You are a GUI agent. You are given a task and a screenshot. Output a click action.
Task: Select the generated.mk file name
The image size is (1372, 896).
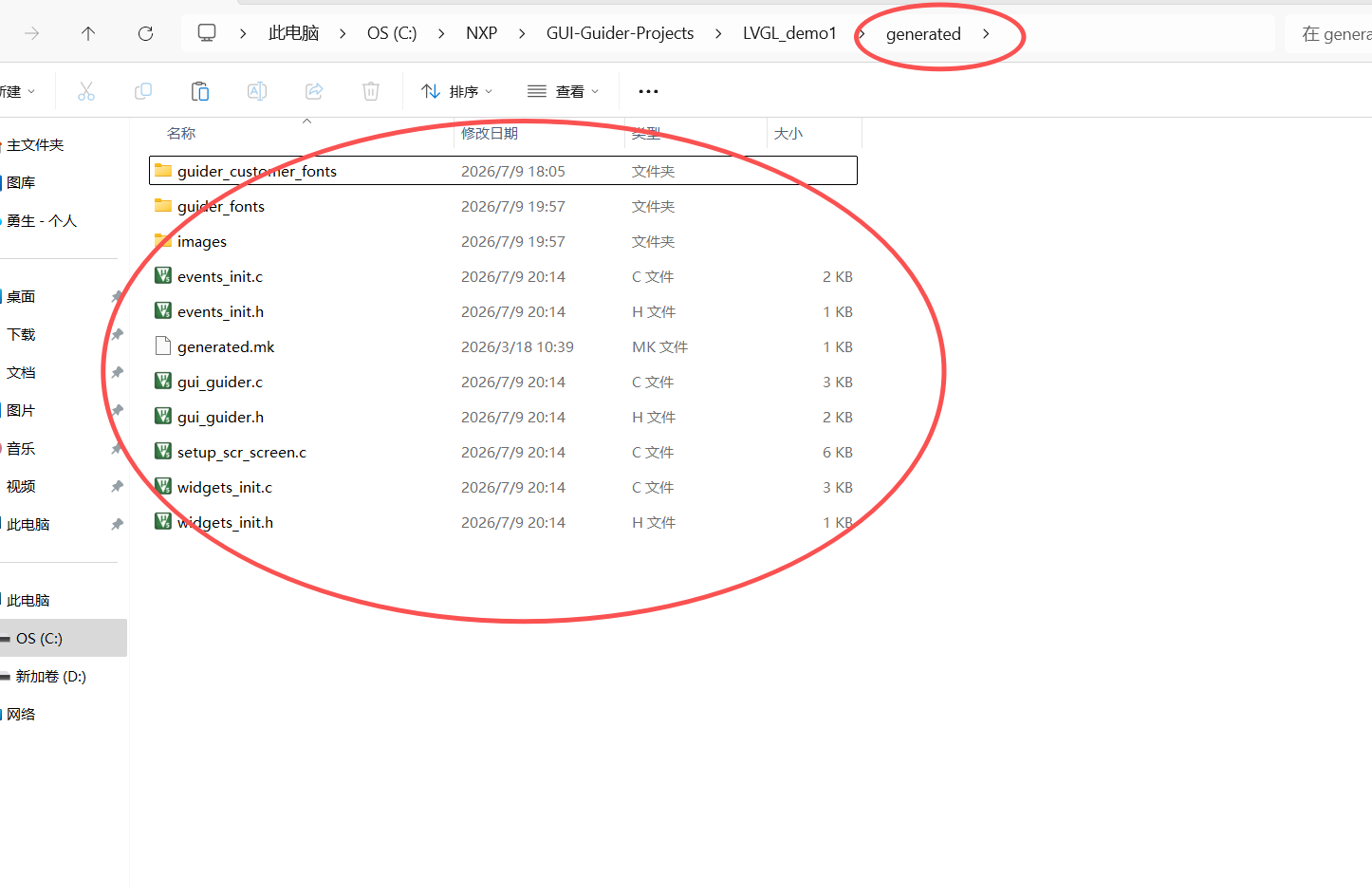tap(226, 346)
